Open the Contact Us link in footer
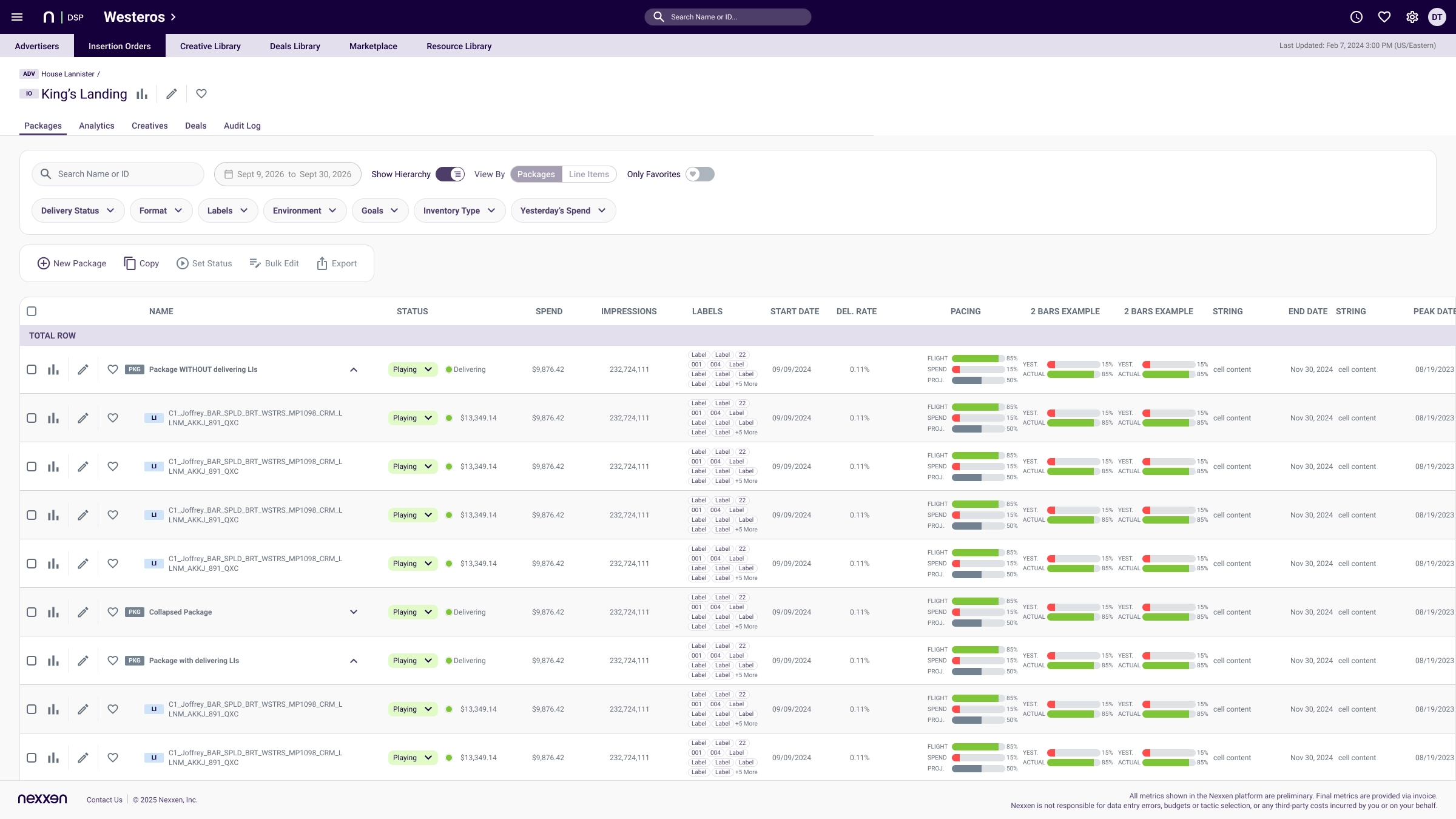This screenshot has width=1456, height=819. 104,800
